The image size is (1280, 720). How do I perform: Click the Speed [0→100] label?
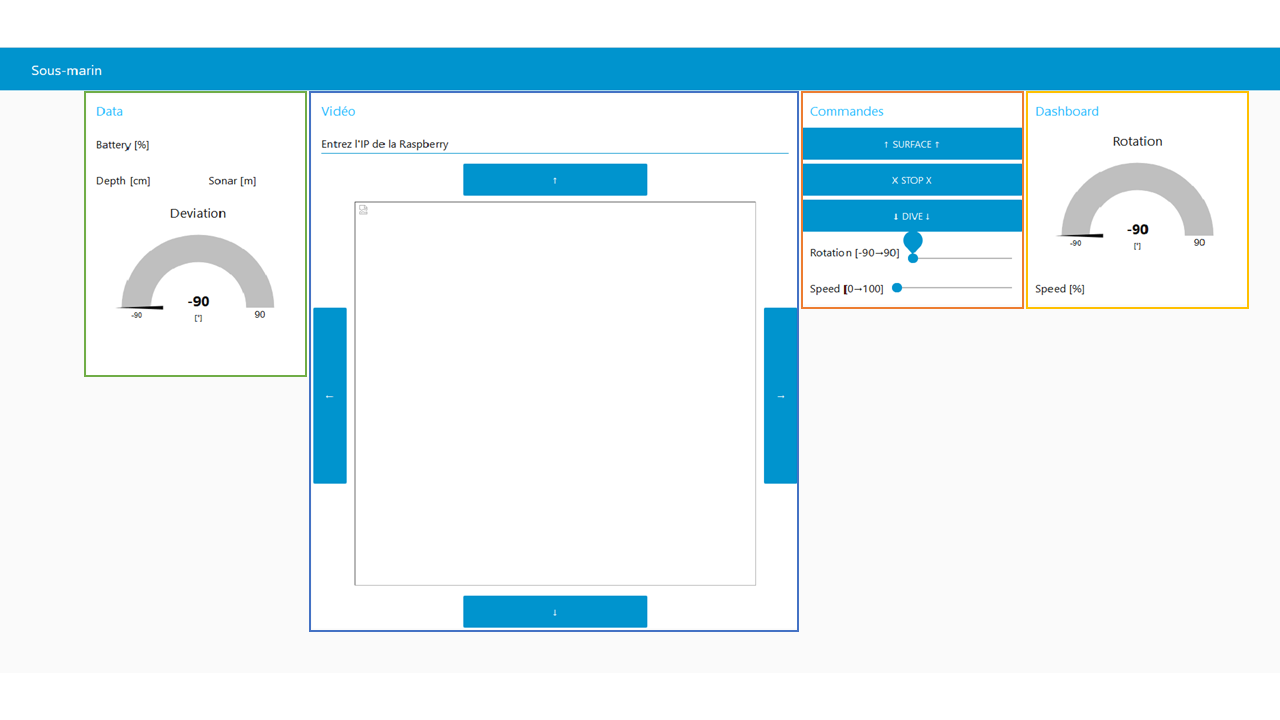(x=847, y=289)
